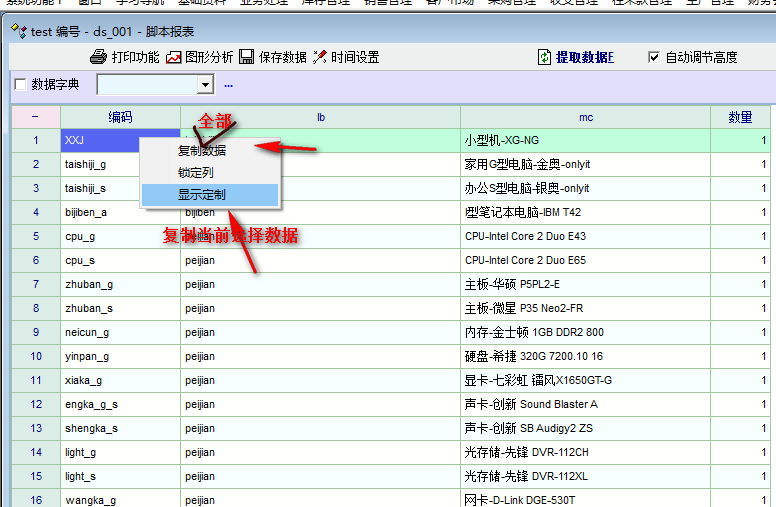
Task: Select 锁定列 in the context menu
Action: [195, 173]
